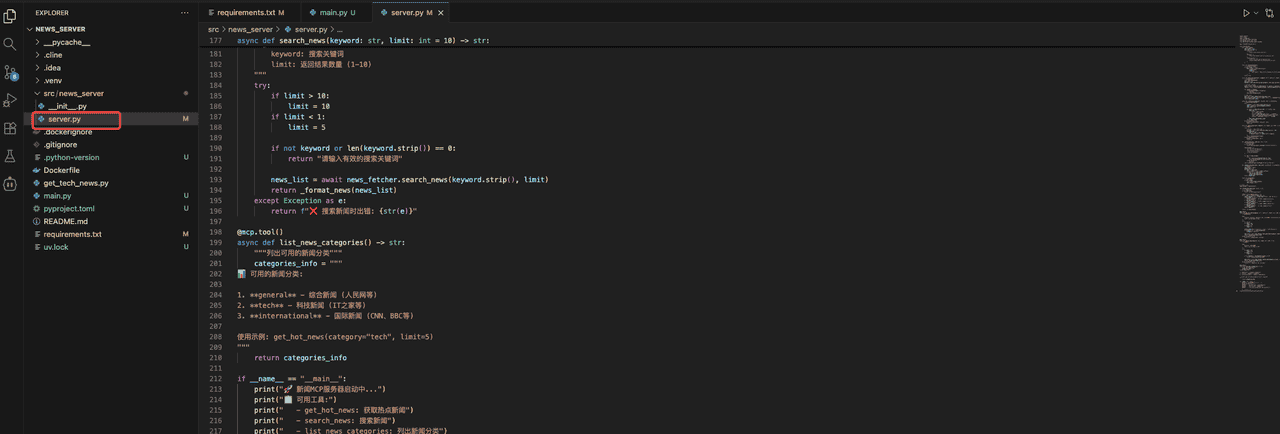Open the Source Control view

coord(10,72)
